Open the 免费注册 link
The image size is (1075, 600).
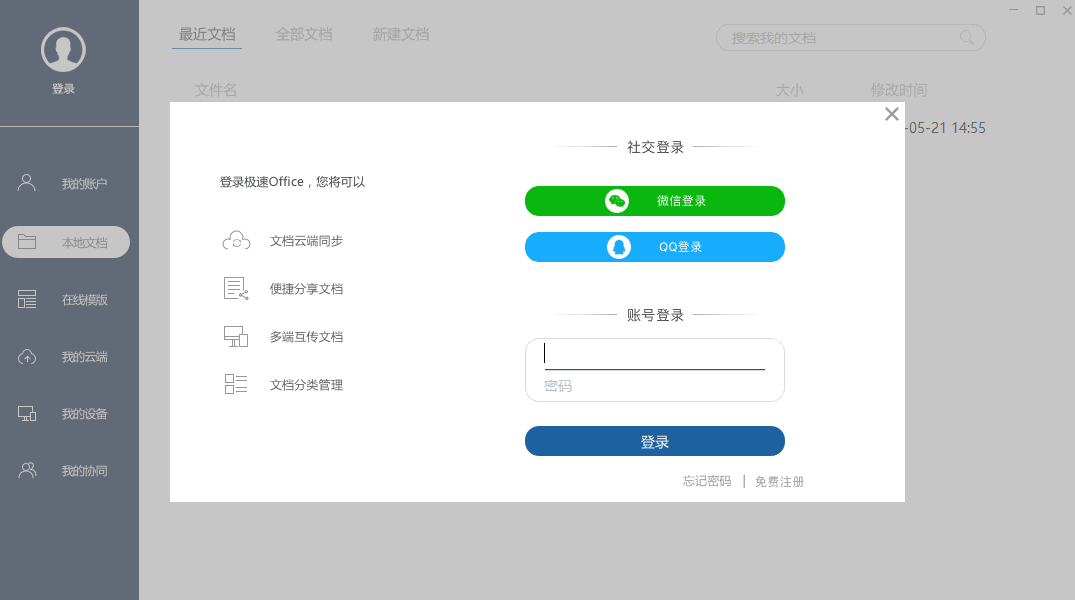point(779,481)
